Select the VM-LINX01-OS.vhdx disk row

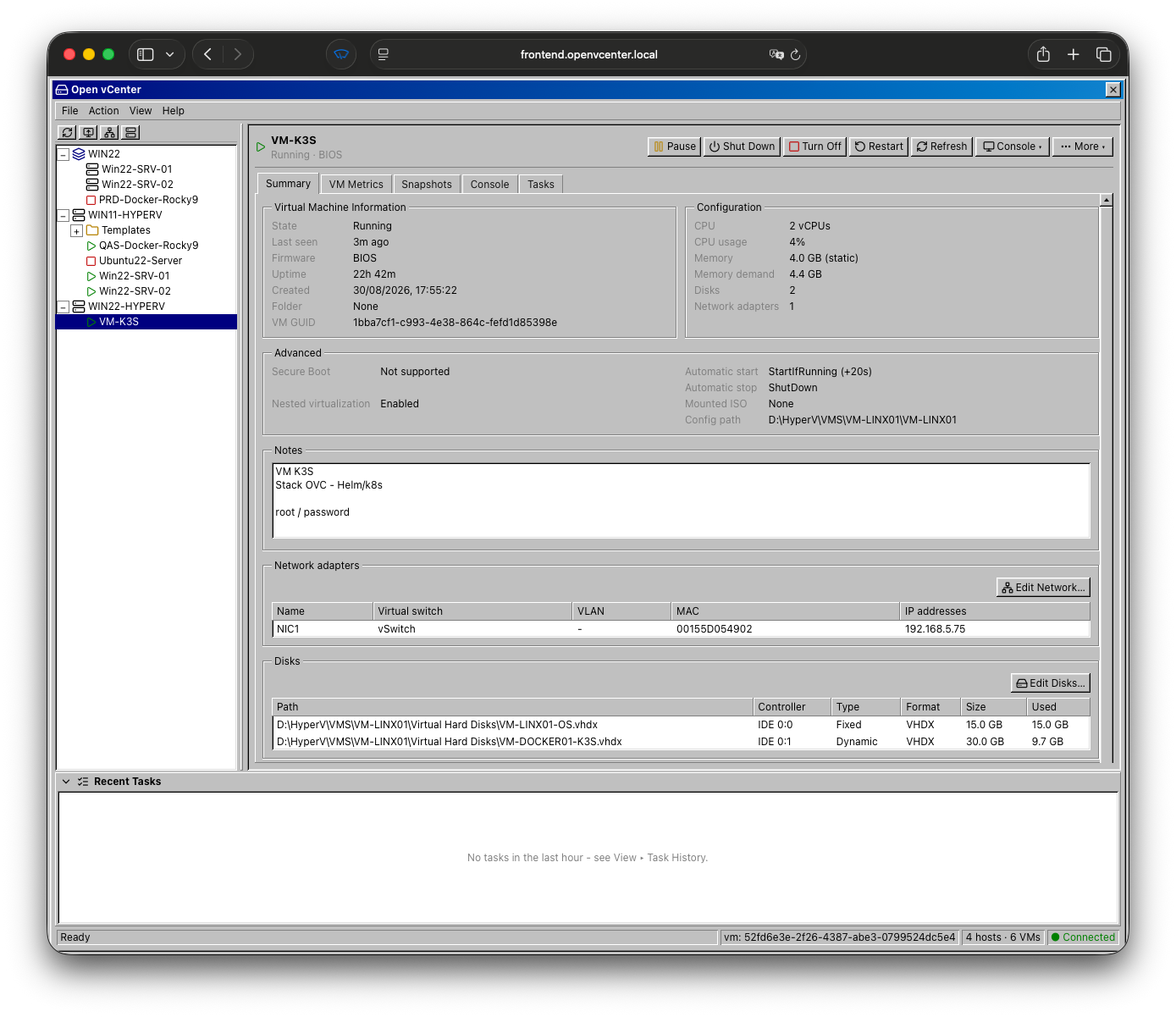pyautogui.click(x=681, y=725)
